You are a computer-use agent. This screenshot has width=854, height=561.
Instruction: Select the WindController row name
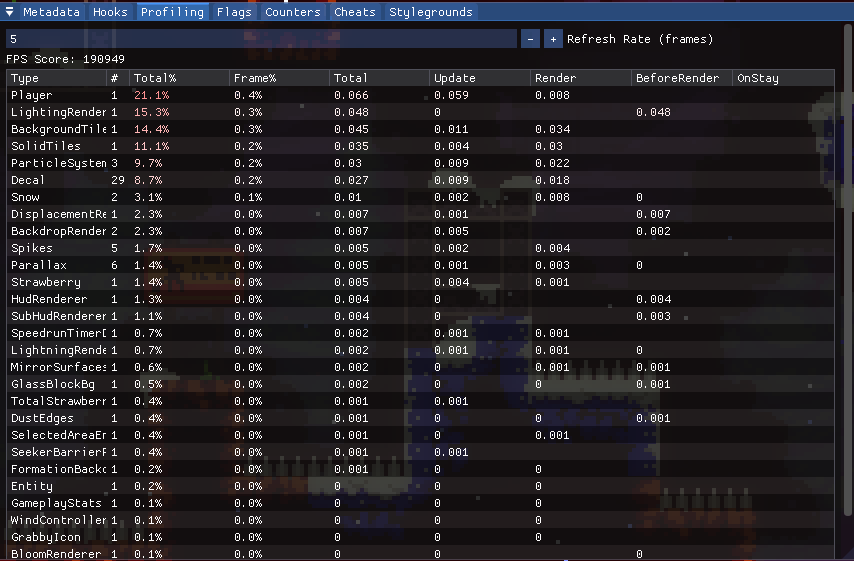[x=58, y=520]
